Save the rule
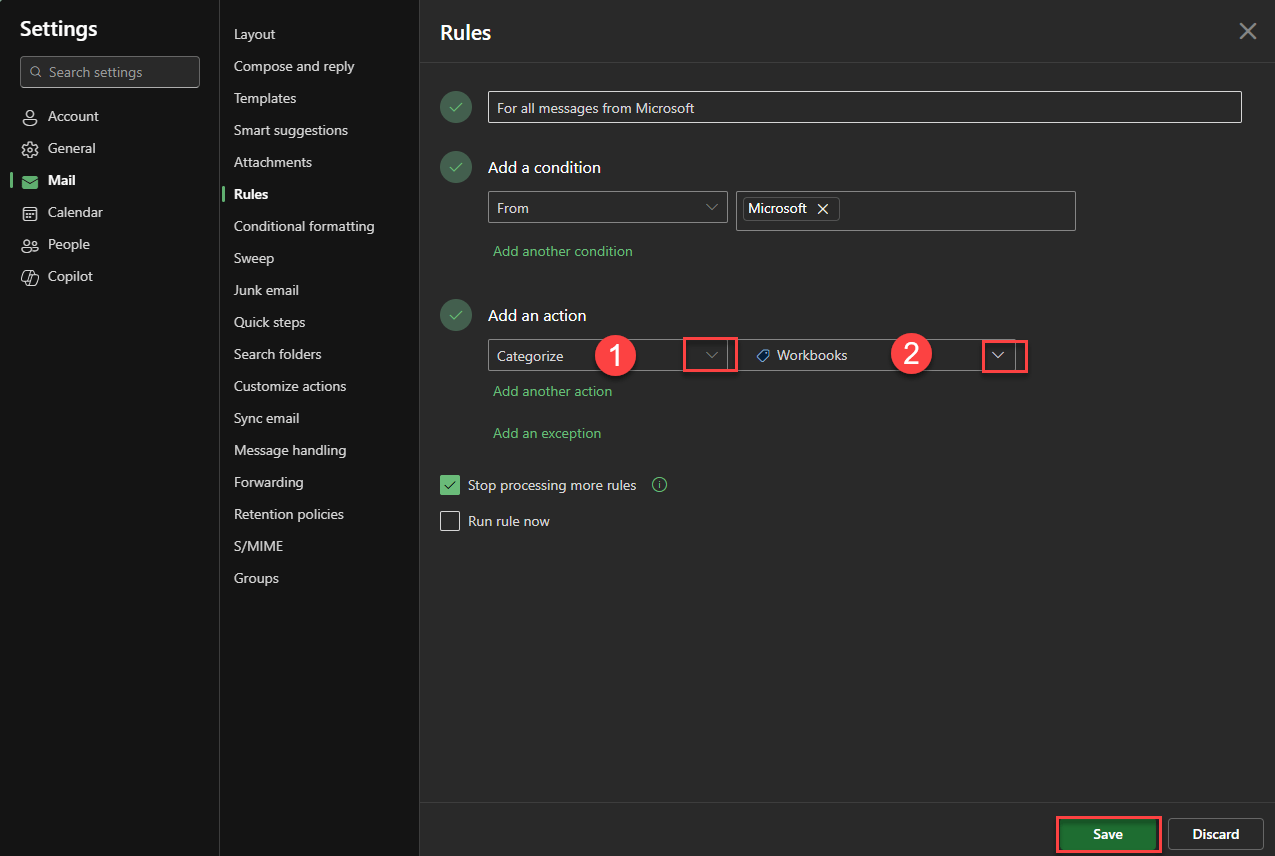Viewport: 1275px width, 856px height. pyautogui.click(x=1108, y=834)
